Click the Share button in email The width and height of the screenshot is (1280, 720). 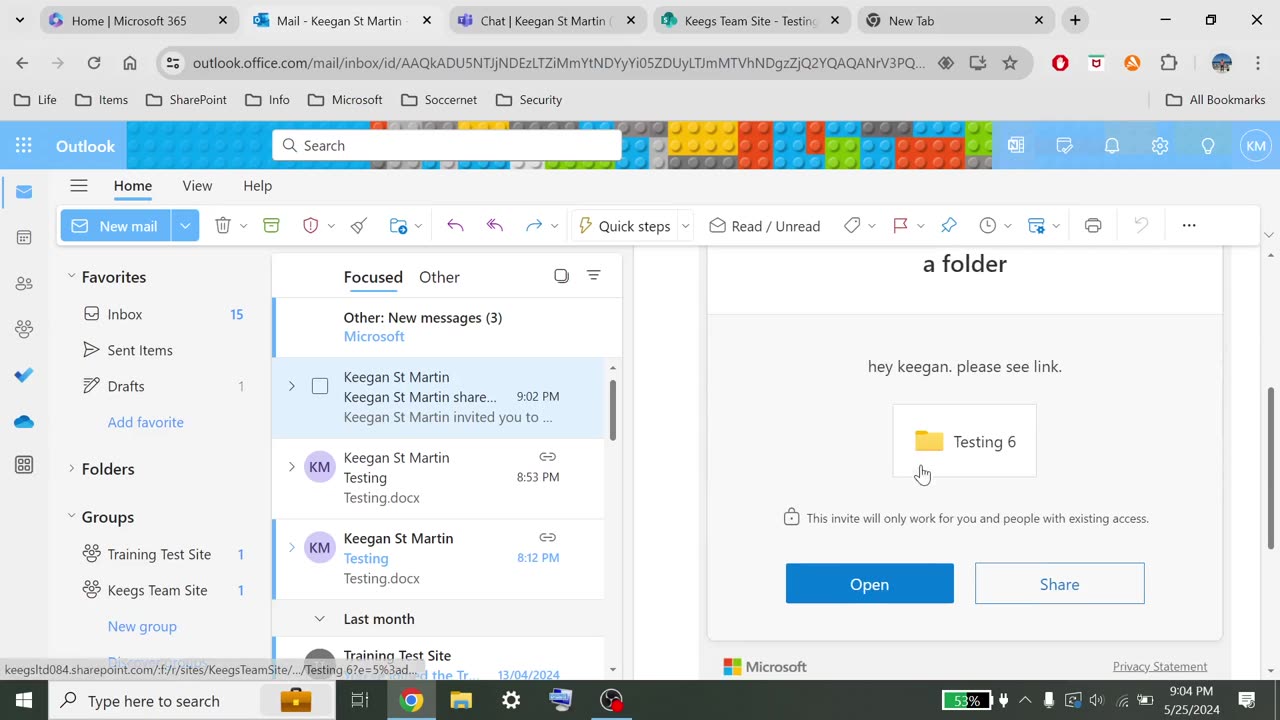coord(1059,584)
